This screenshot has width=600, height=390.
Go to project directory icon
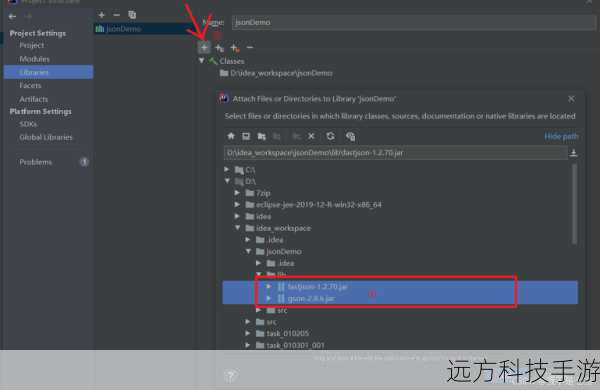tap(262, 136)
